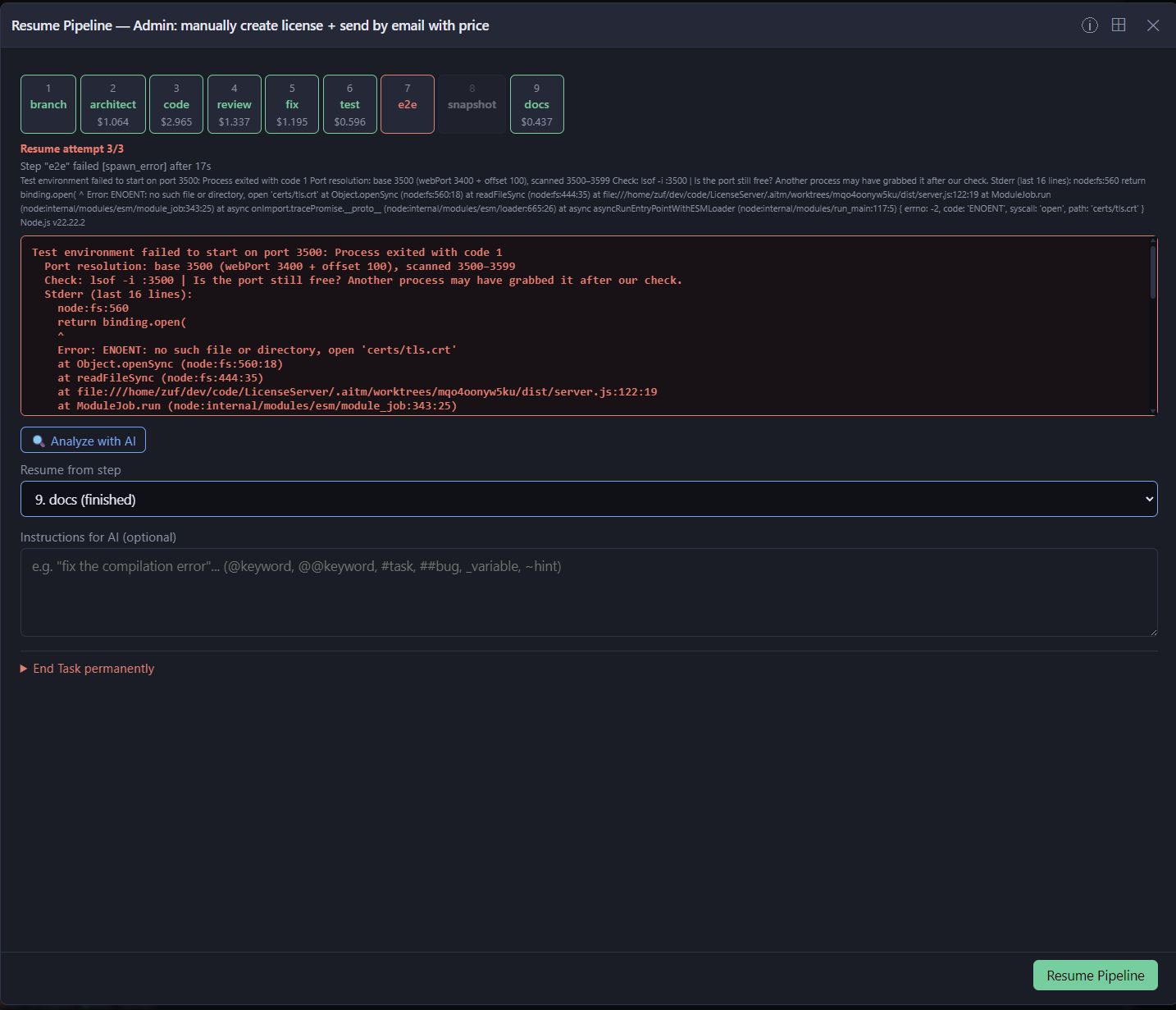This screenshot has height=1010, width=1176.
Task: Click 'Resume attempt 3/3' text
Action: [72, 149]
